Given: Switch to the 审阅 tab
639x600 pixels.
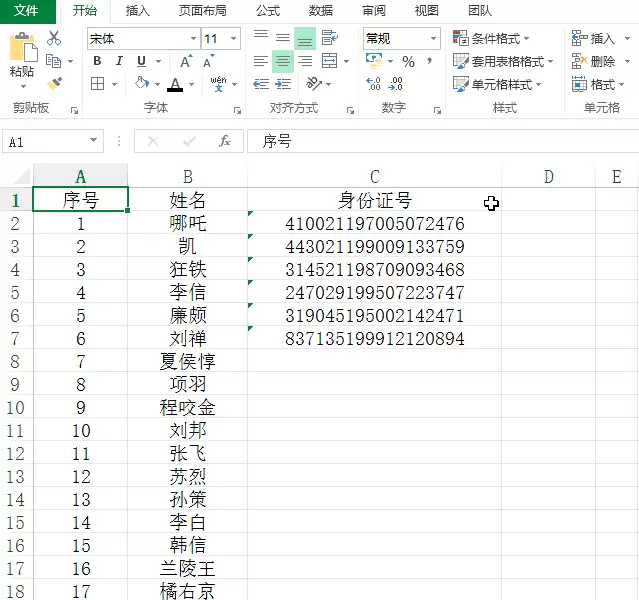Looking at the screenshot, I should pos(374,11).
